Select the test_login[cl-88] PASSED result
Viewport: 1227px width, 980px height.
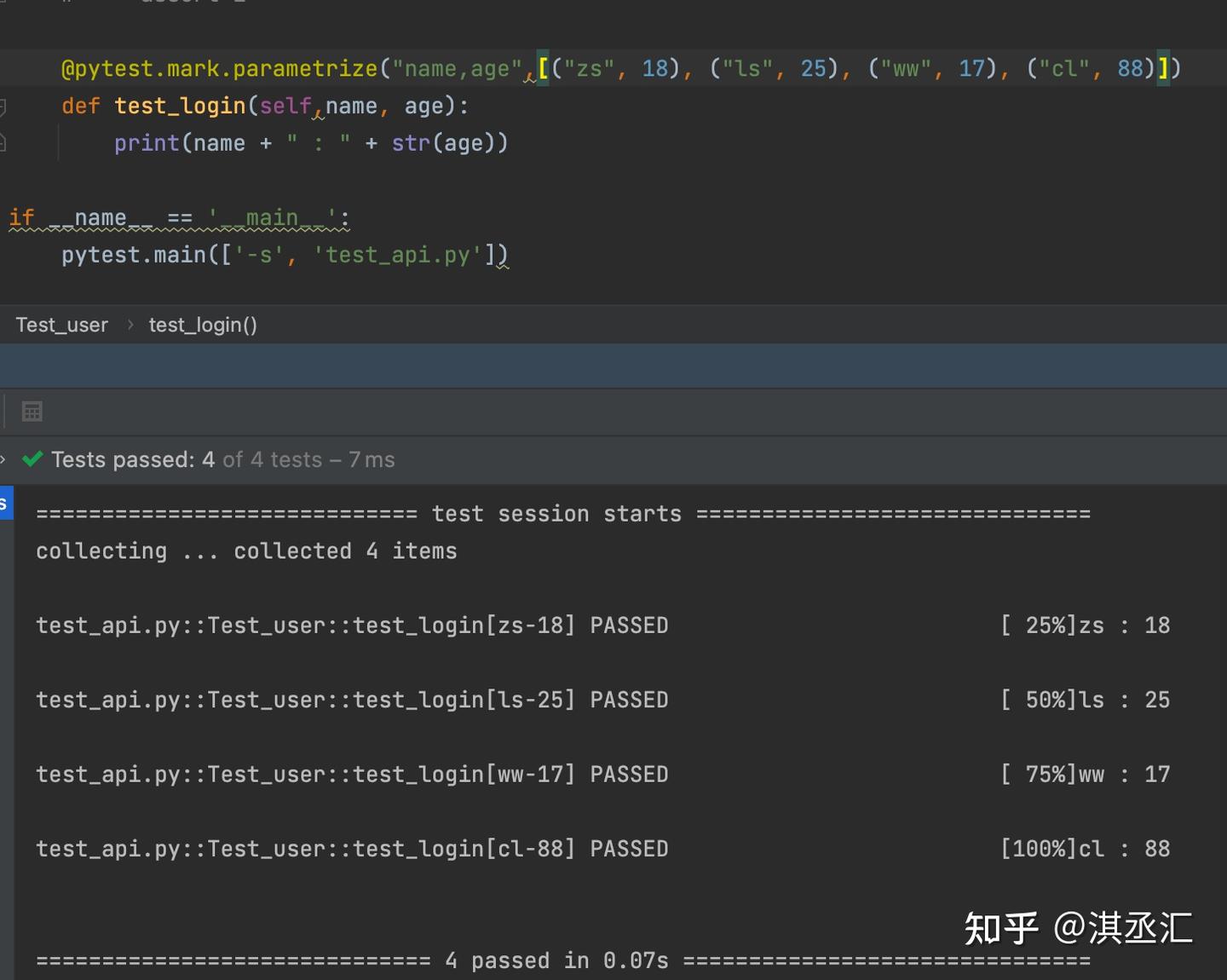point(351,848)
